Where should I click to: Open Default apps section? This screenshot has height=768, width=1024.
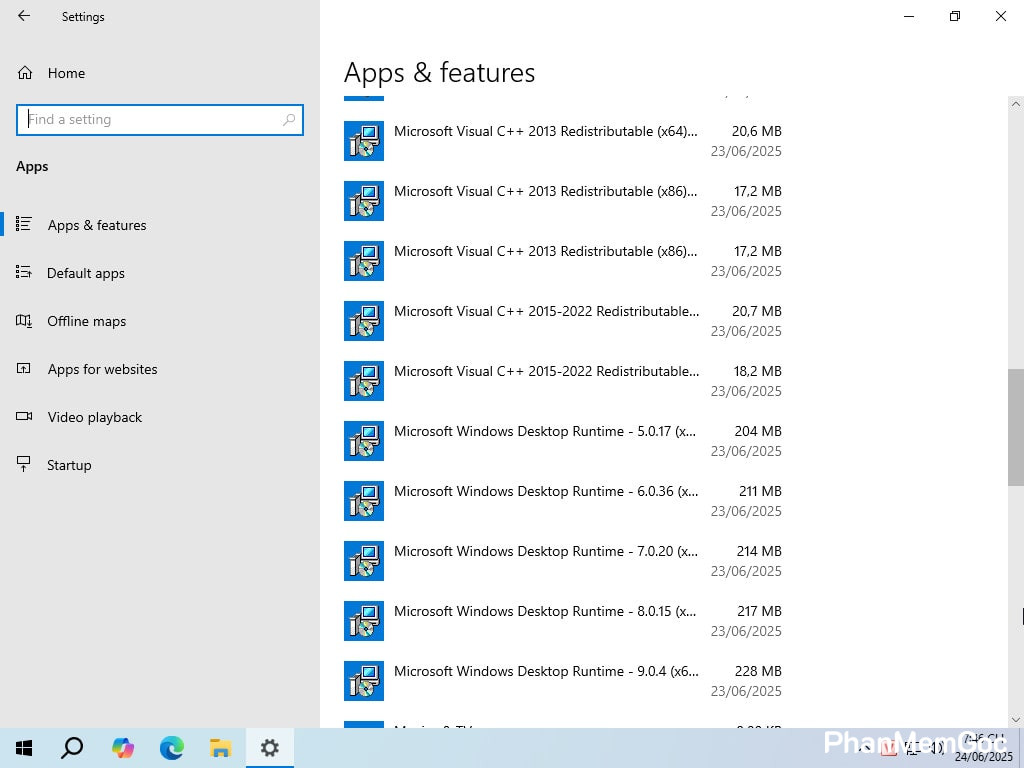(x=86, y=273)
